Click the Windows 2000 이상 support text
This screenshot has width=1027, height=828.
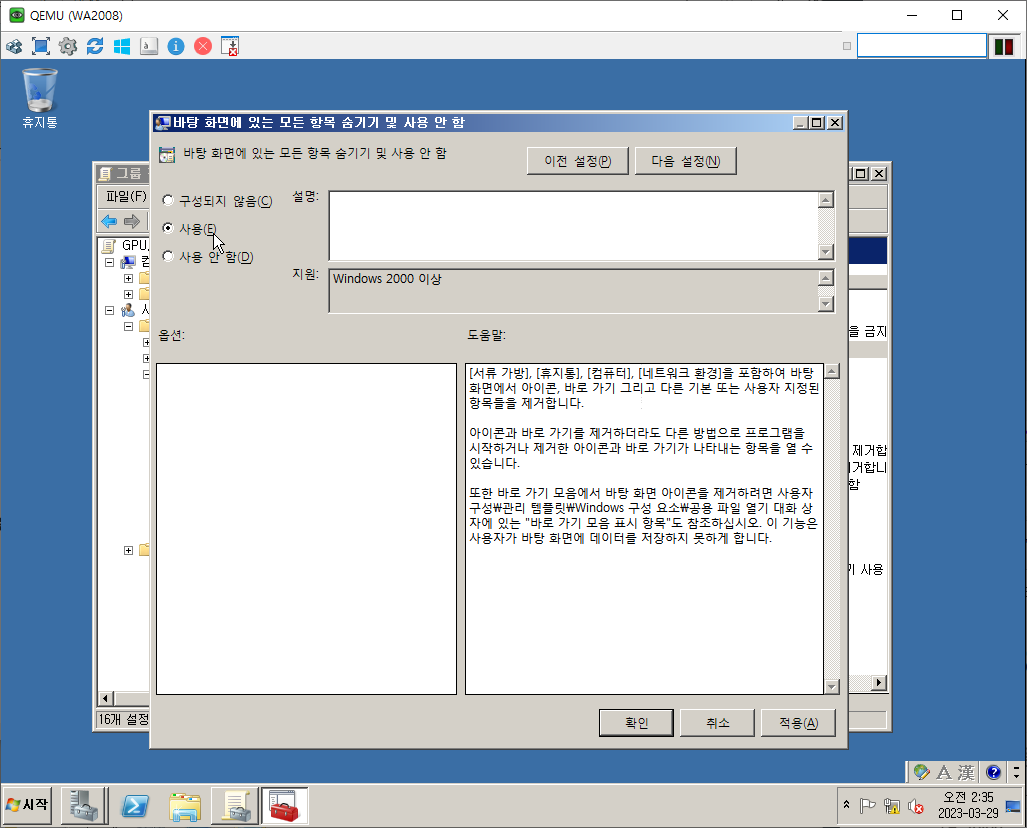pos(387,278)
